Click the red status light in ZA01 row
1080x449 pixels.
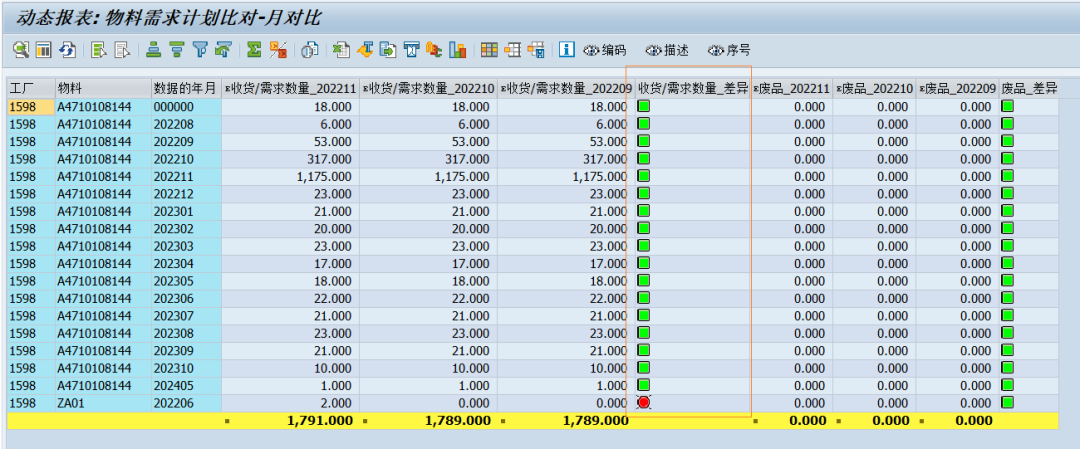tap(643, 402)
